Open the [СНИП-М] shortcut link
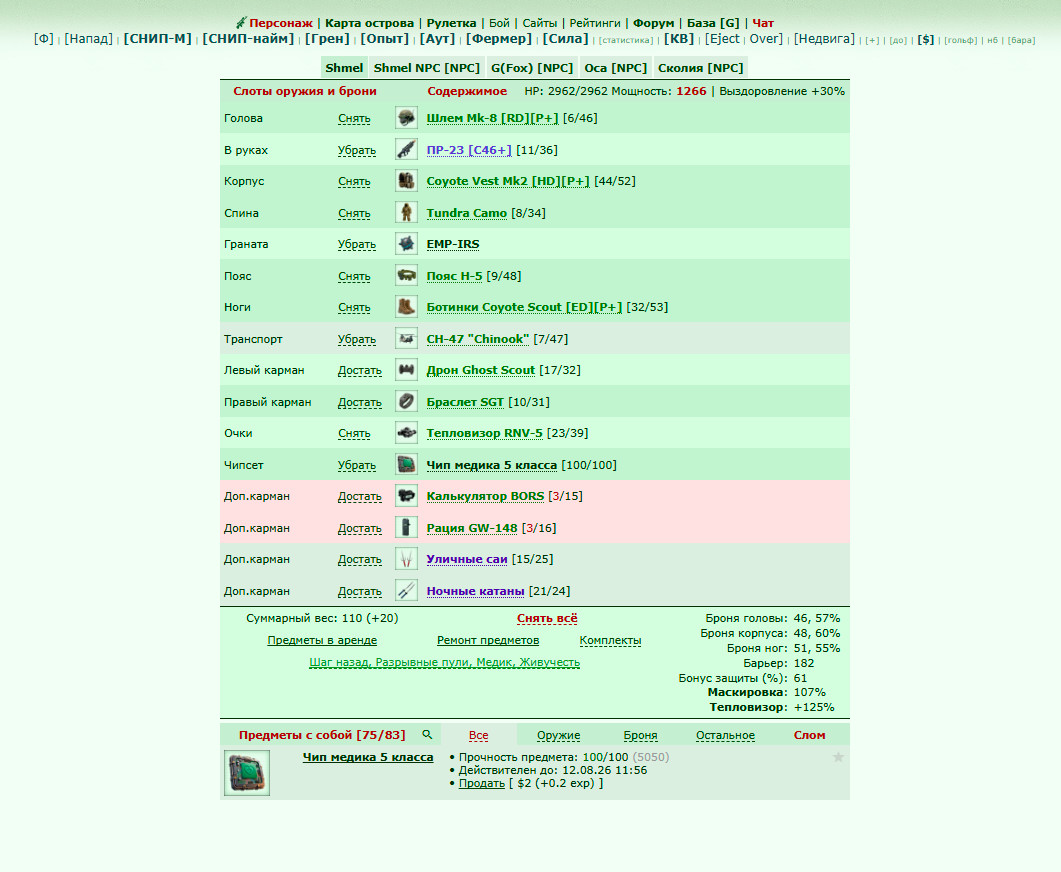The image size is (1061, 872). pyautogui.click(x=158, y=39)
